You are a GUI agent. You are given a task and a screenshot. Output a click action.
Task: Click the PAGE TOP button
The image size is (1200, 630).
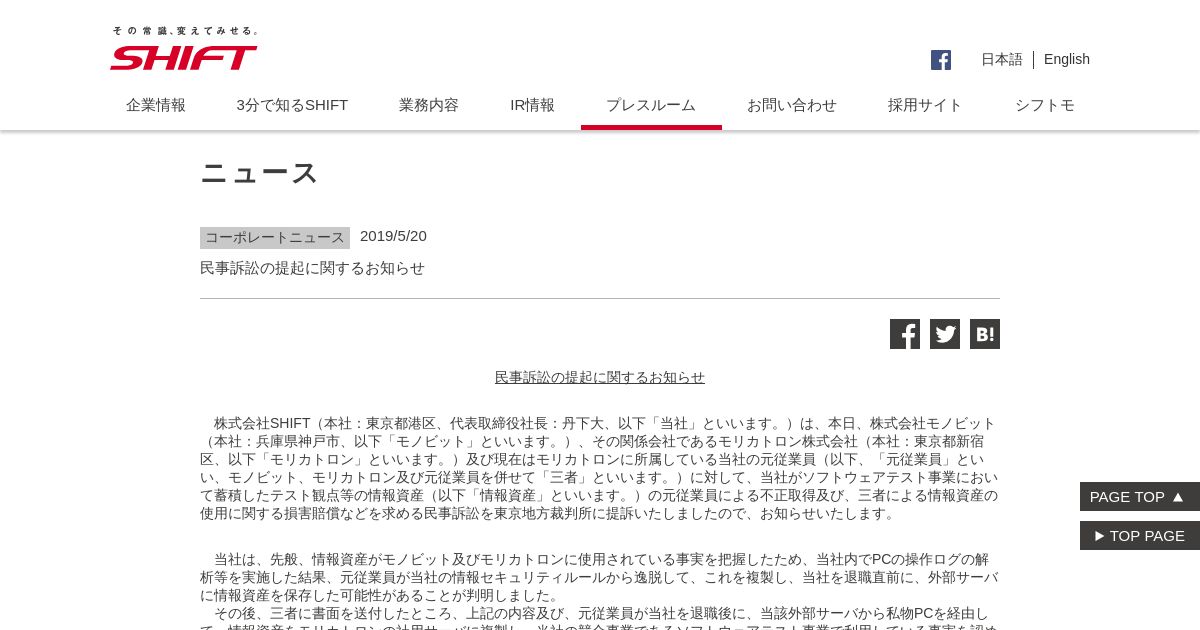(x=1140, y=496)
